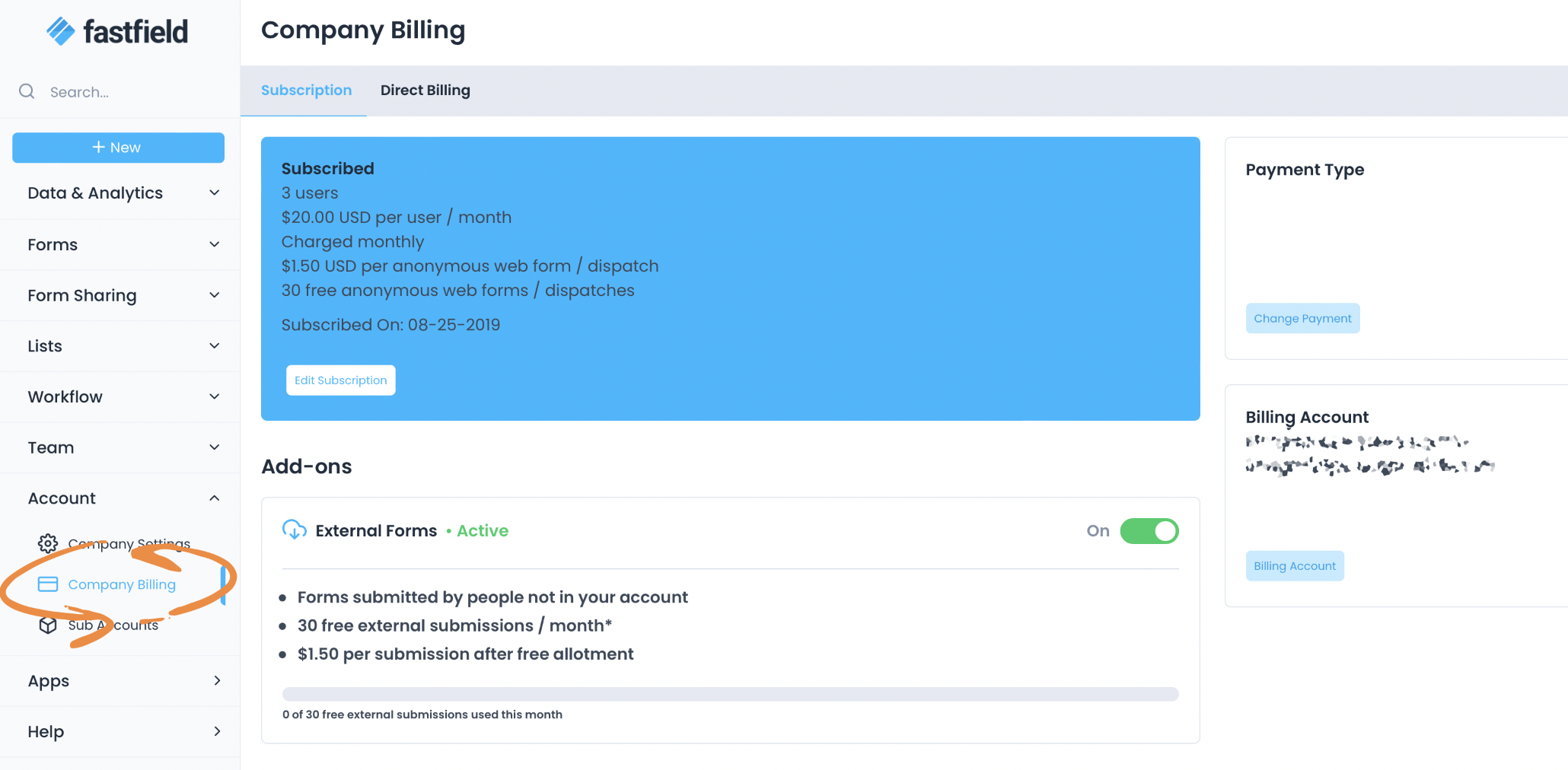Select the Sub Accounts cube icon
The image size is (1568, 770).
coord(47,625)
